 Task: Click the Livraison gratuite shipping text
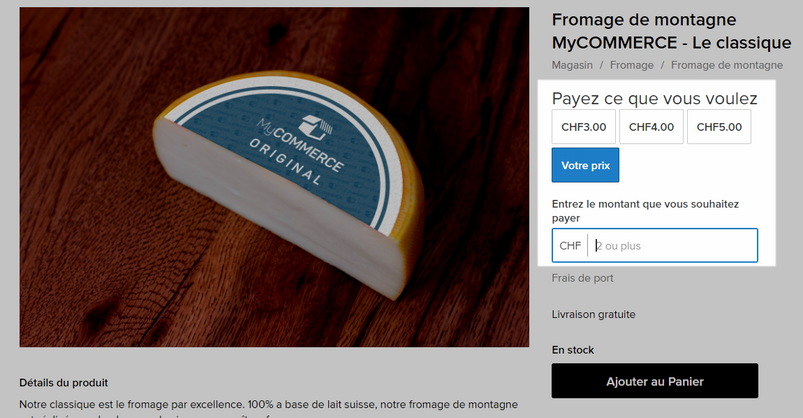594,315
